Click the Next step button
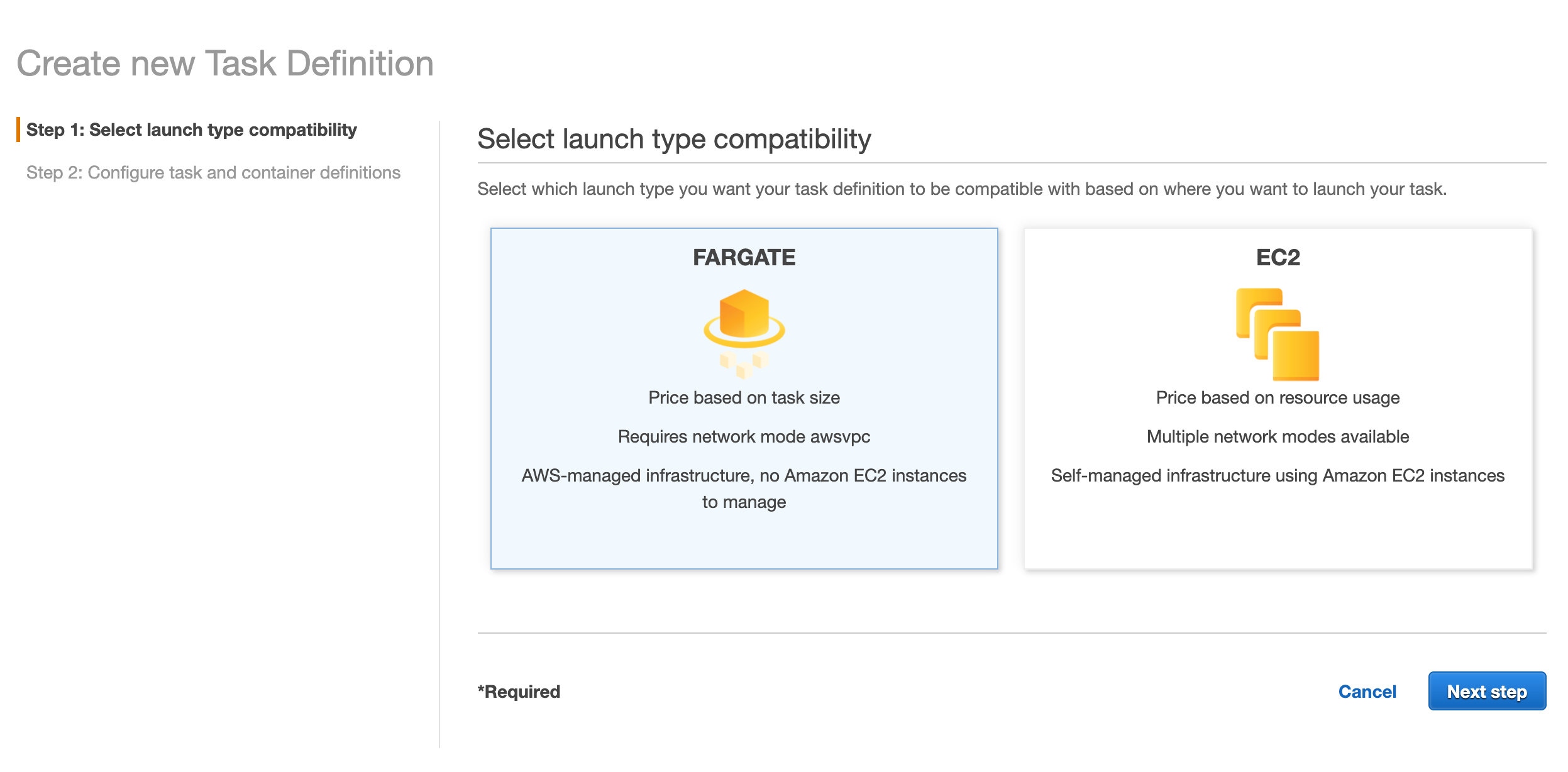1568x772 pixels. click(x=1487, y=691)
